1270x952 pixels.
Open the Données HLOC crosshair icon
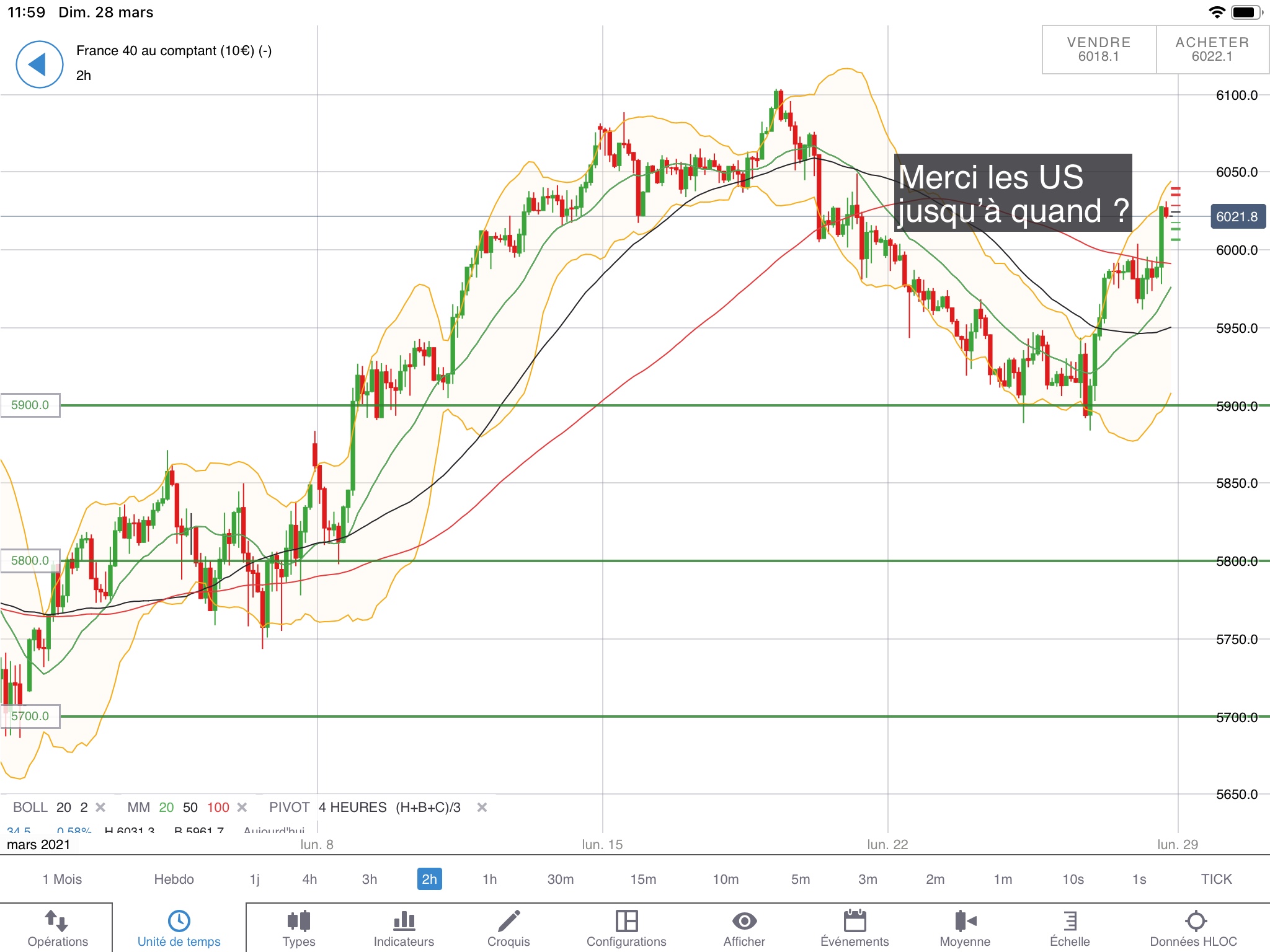(1195, 922)
